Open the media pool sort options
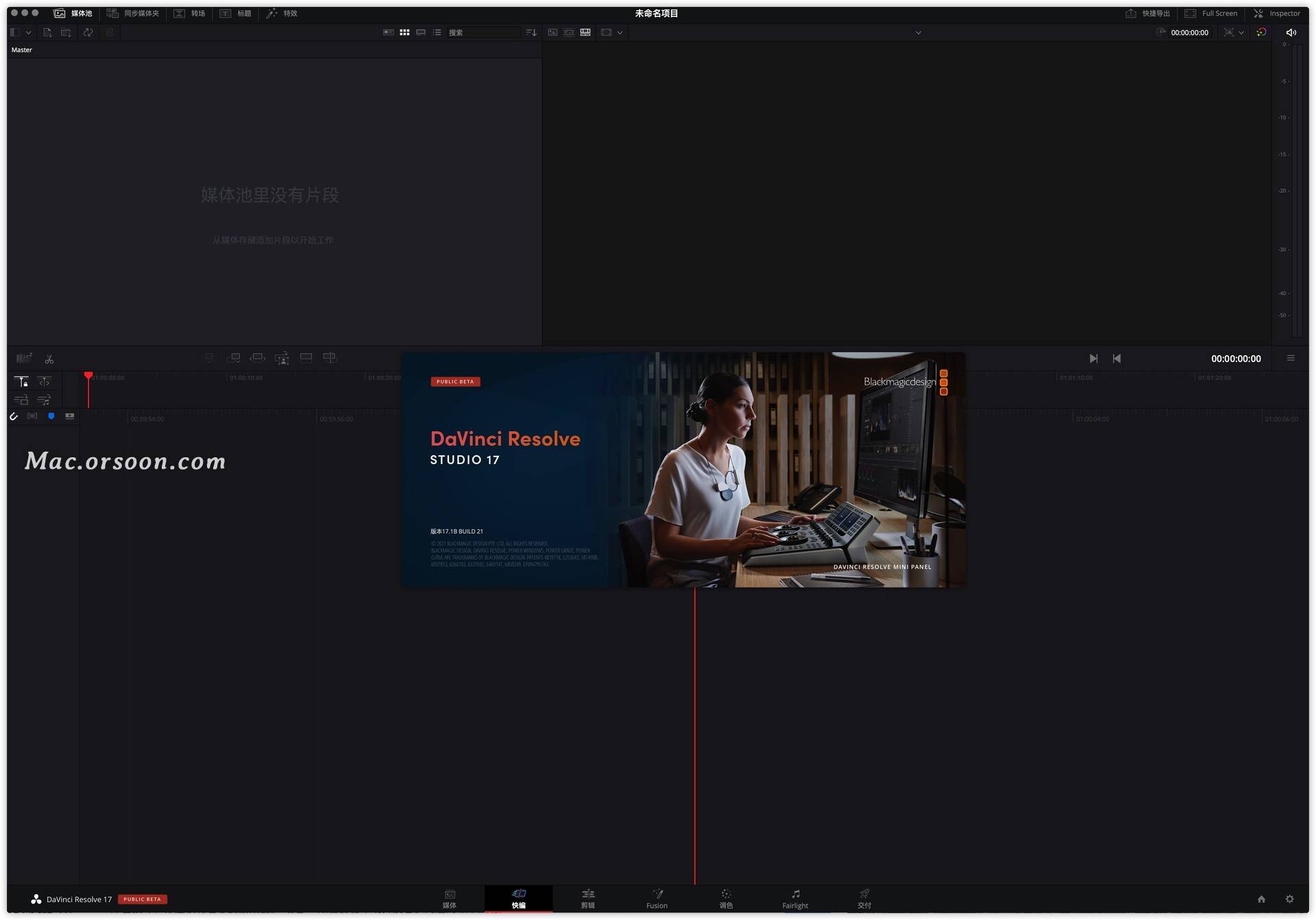1316x920 pixels. [x=531, y=32]
